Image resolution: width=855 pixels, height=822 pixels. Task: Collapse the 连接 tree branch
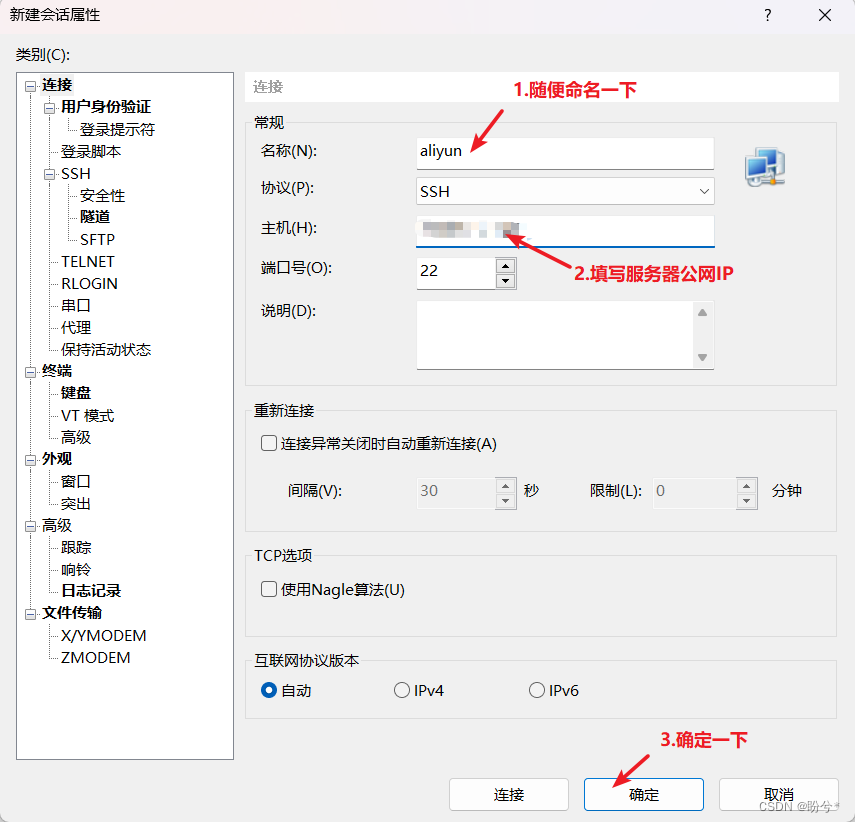(30, 85)
